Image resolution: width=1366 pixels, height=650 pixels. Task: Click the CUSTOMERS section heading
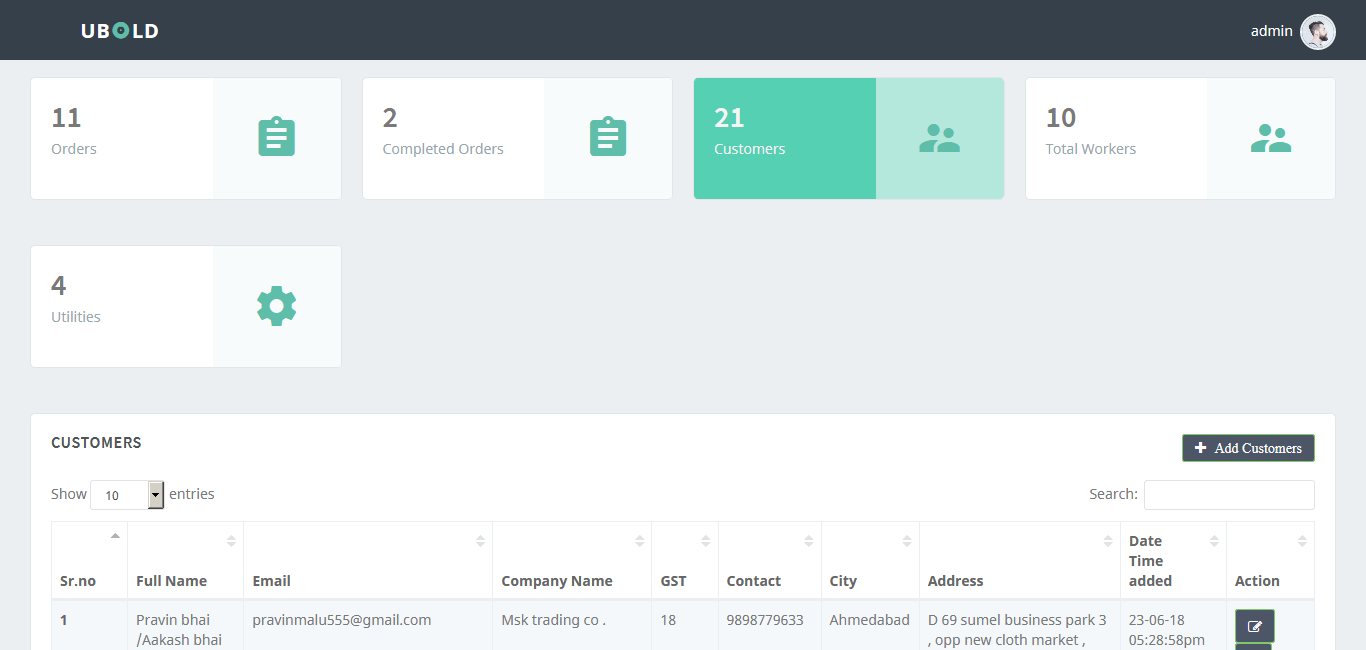[96, 443]
